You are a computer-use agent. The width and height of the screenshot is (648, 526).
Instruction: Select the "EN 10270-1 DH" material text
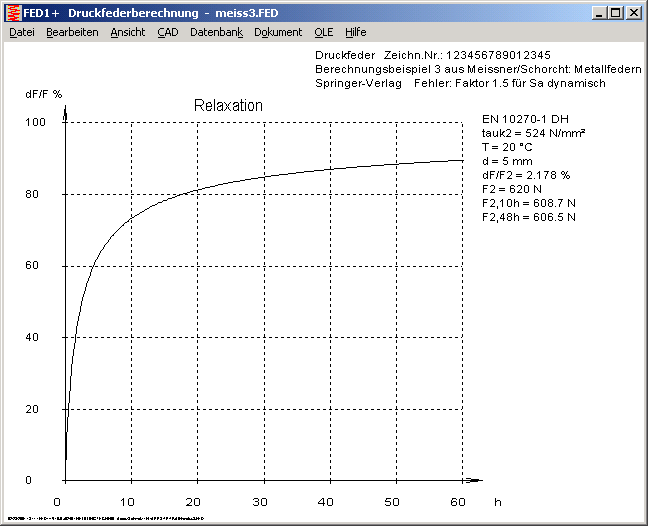524,119
